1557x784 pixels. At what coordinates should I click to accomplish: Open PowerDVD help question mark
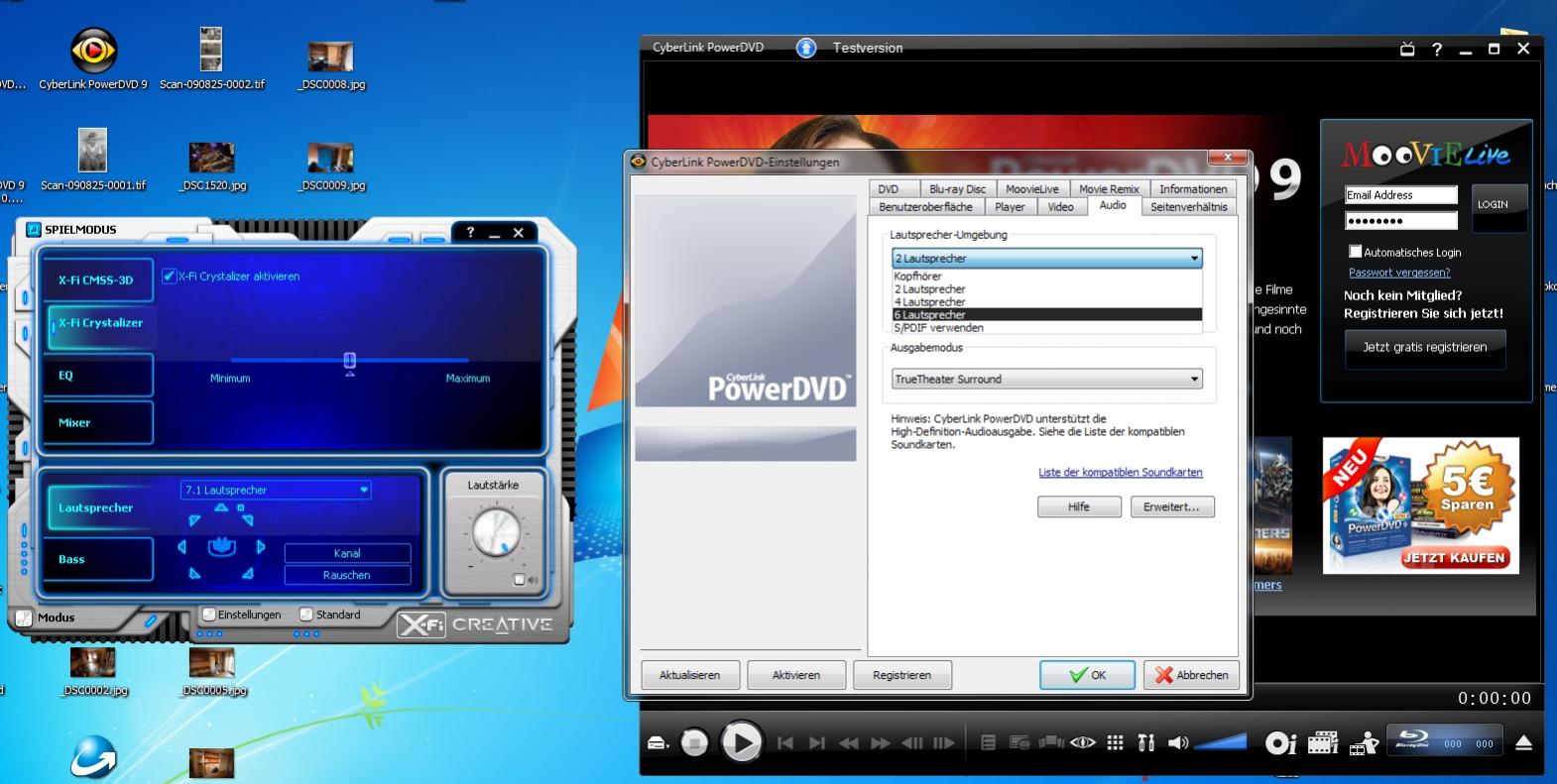(x=1437, y=49)
